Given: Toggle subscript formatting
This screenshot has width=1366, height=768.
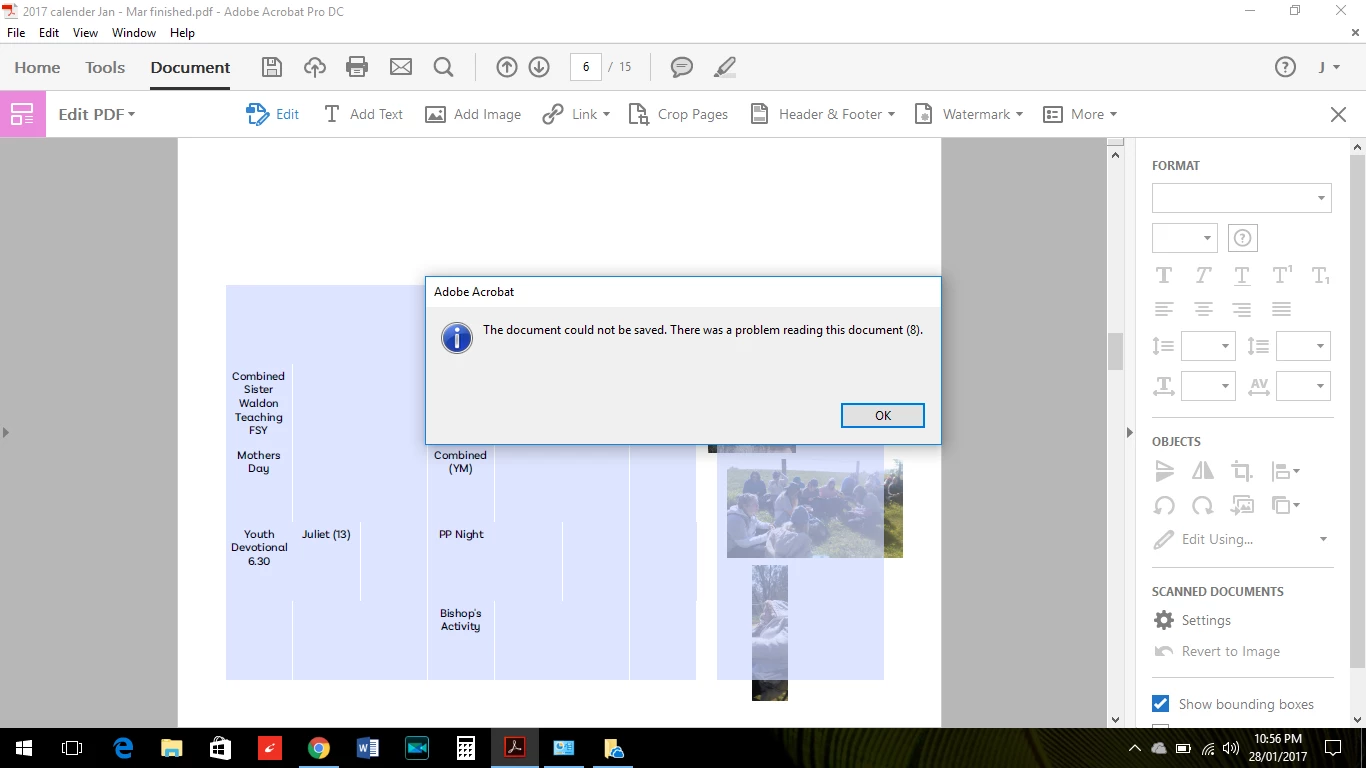Looking at the screenshot, I should tap(1321, 276).
